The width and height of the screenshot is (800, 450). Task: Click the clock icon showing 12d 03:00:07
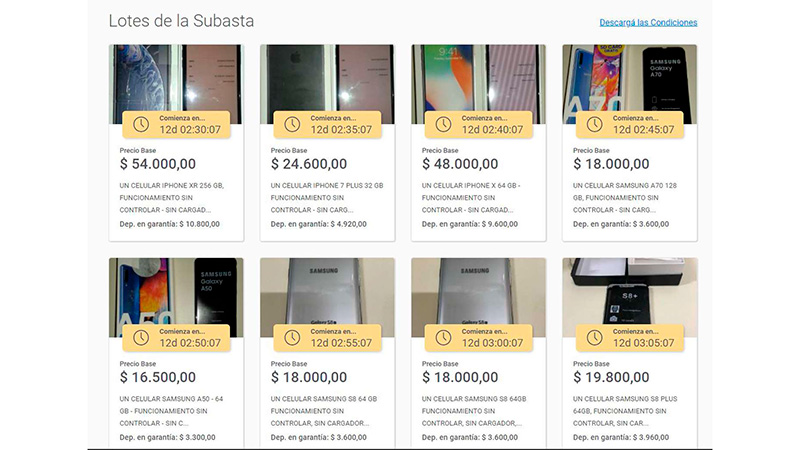tap(443, 338)
